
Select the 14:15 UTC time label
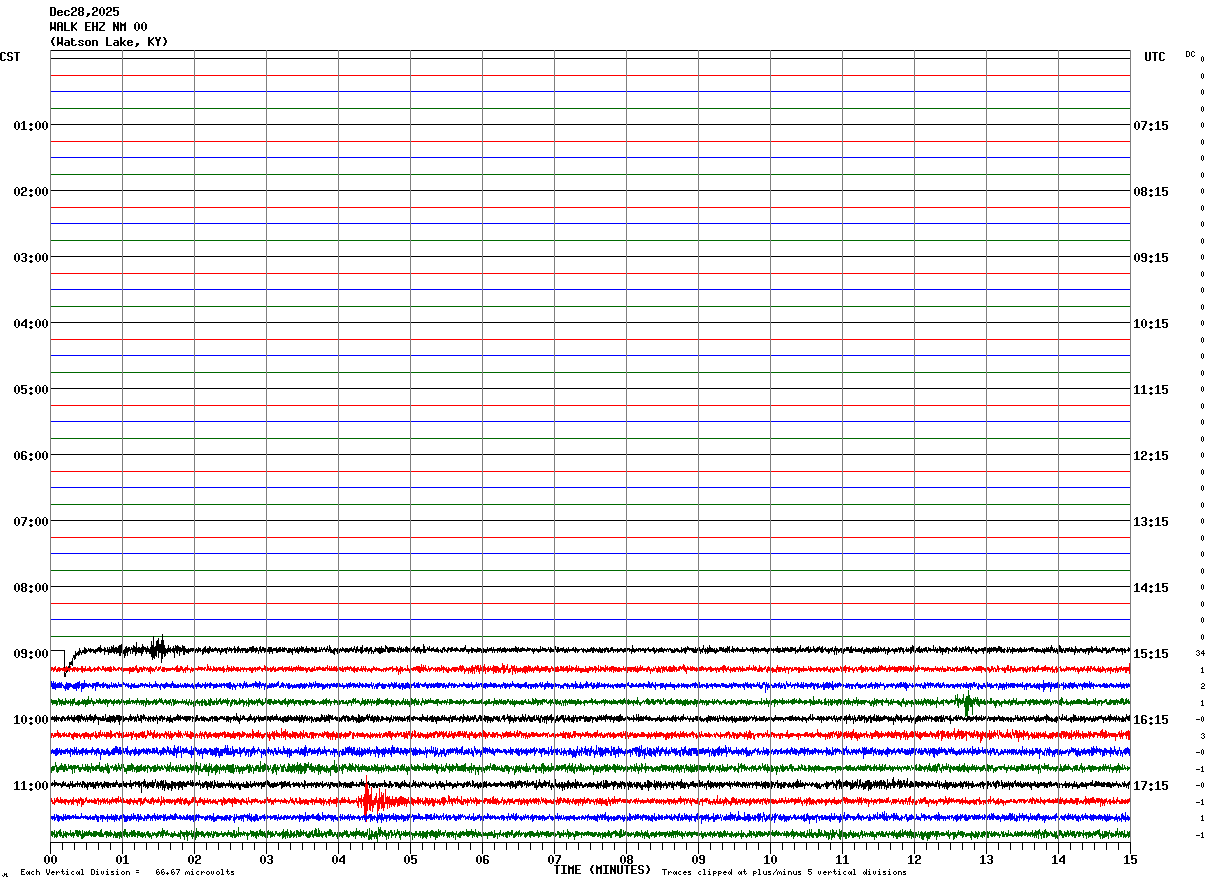click(x=1151, y=588)
